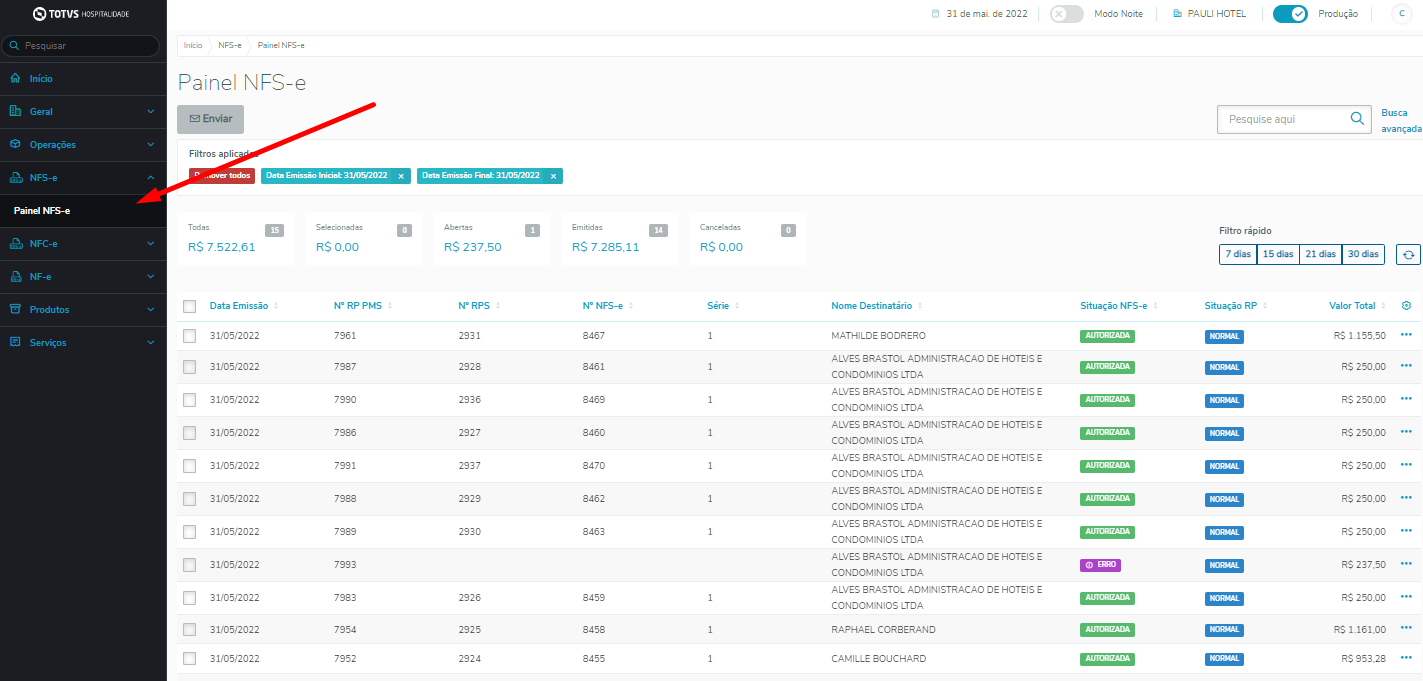Toggle the Produção switch
Viewport: 1423px width, 681px height.
tap(1290, 14)
